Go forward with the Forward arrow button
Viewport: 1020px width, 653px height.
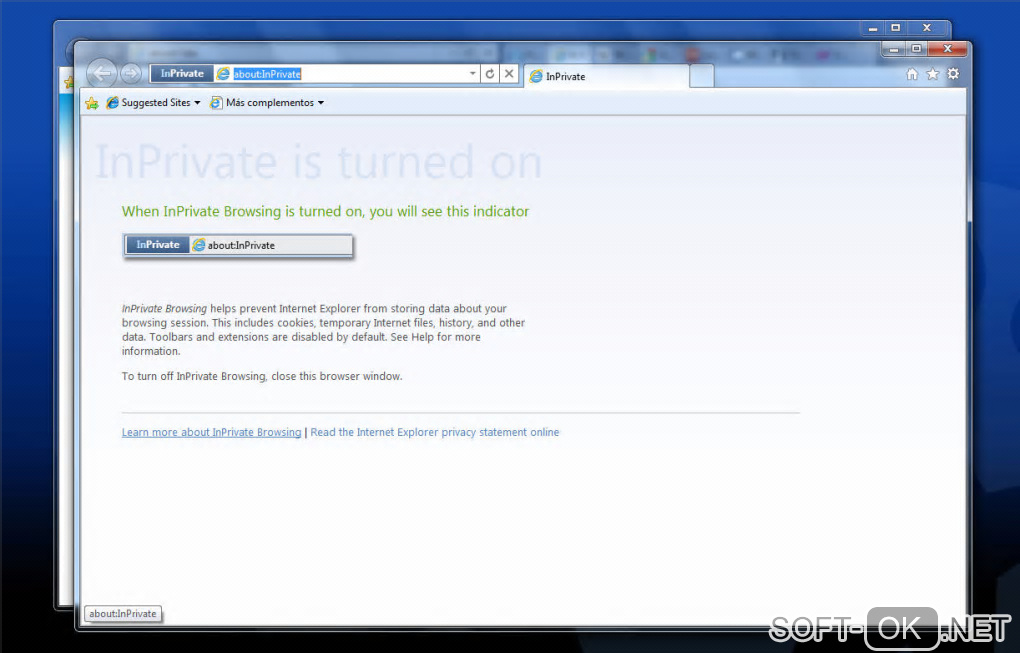pos(131,73)
